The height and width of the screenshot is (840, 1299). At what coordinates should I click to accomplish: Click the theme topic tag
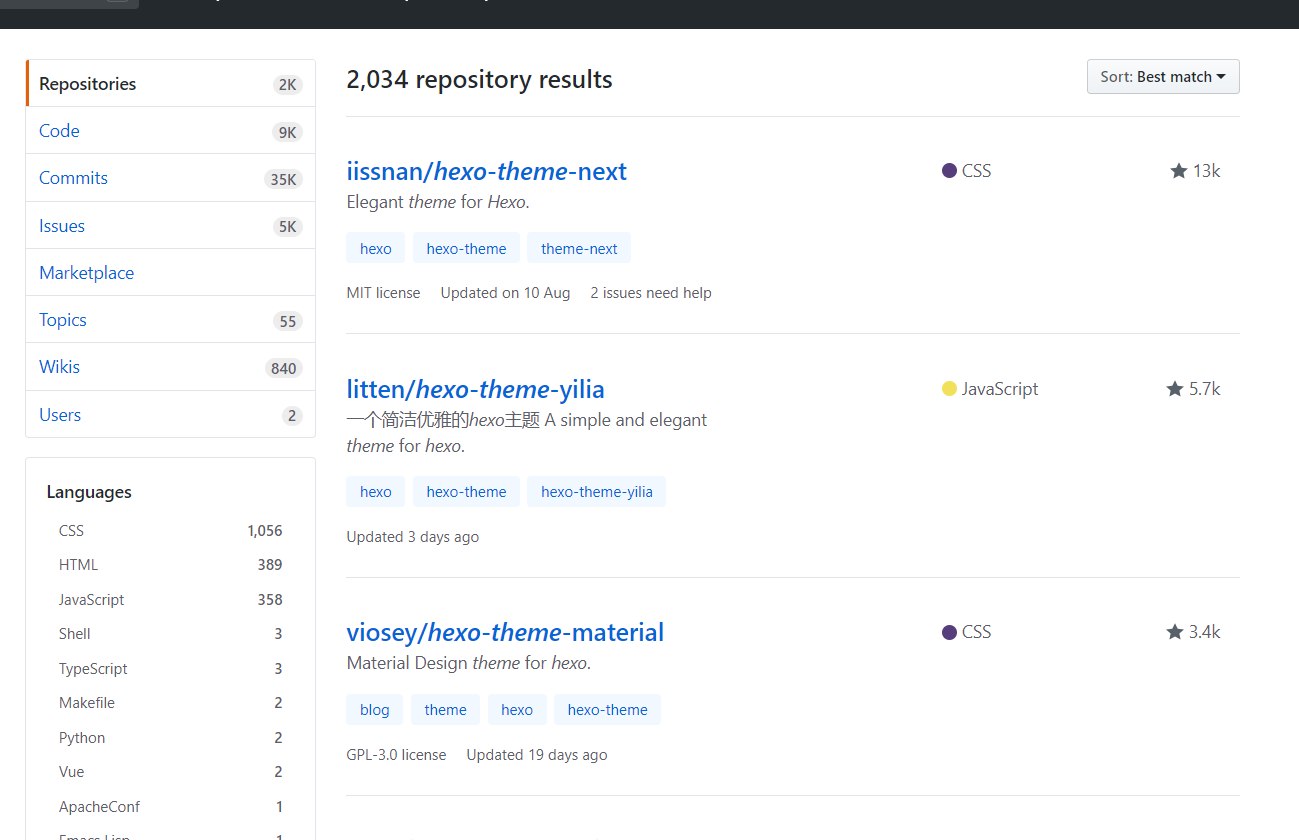tap(445, 710)
